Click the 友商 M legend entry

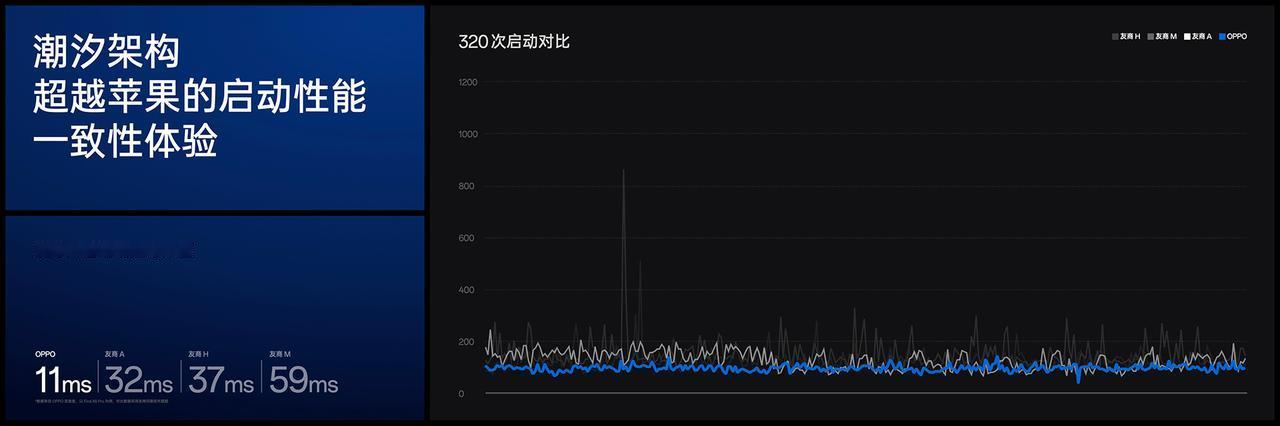tap(1162, 36)
